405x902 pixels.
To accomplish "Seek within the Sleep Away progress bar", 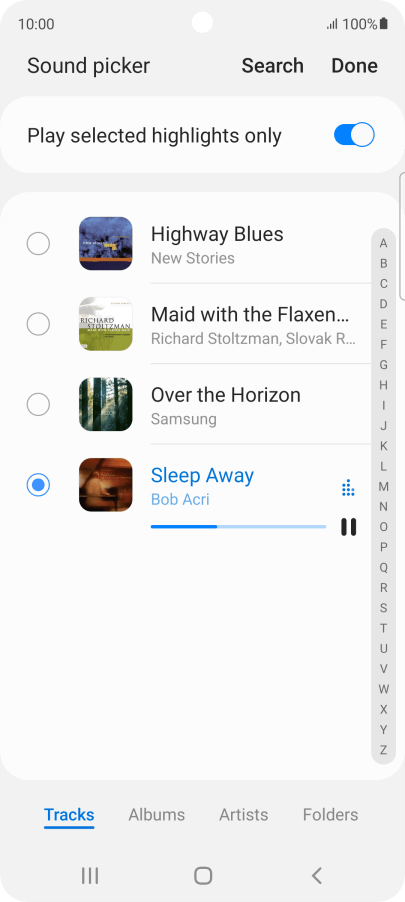I will point(238,526).
